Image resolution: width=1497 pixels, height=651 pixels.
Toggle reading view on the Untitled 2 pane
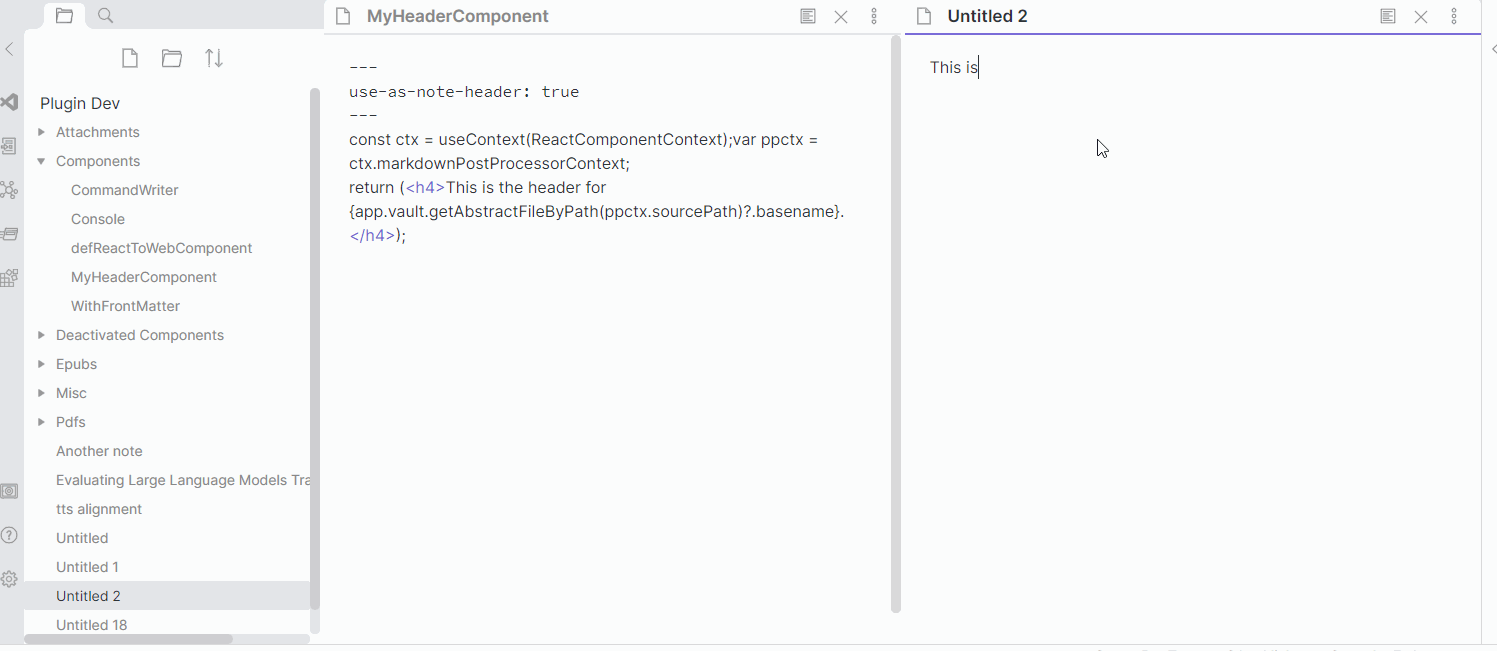tap(1388, 16)
